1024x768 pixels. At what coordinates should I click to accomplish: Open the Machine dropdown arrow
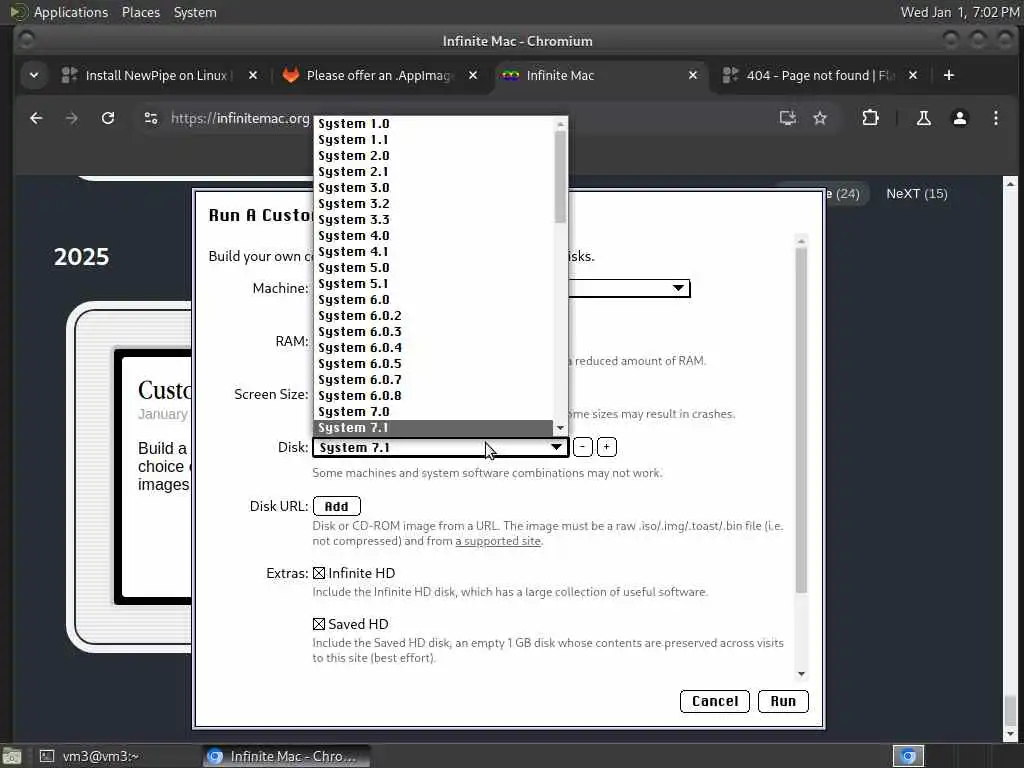pos(678,288)
